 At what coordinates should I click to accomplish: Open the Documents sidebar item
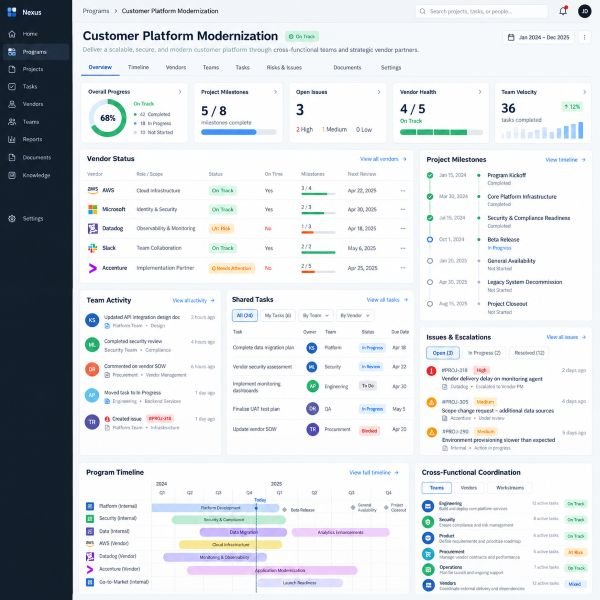[34, 157]
